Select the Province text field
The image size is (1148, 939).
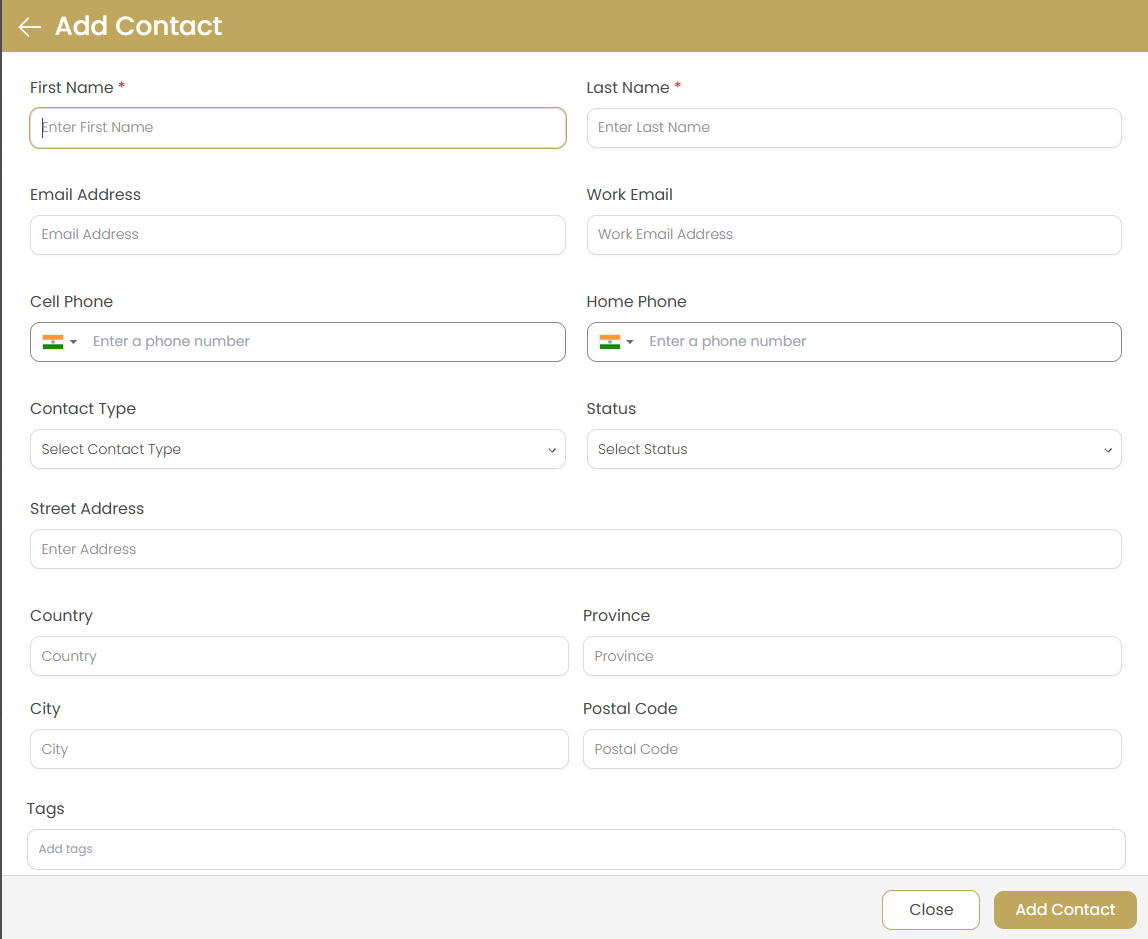[852, 656]
